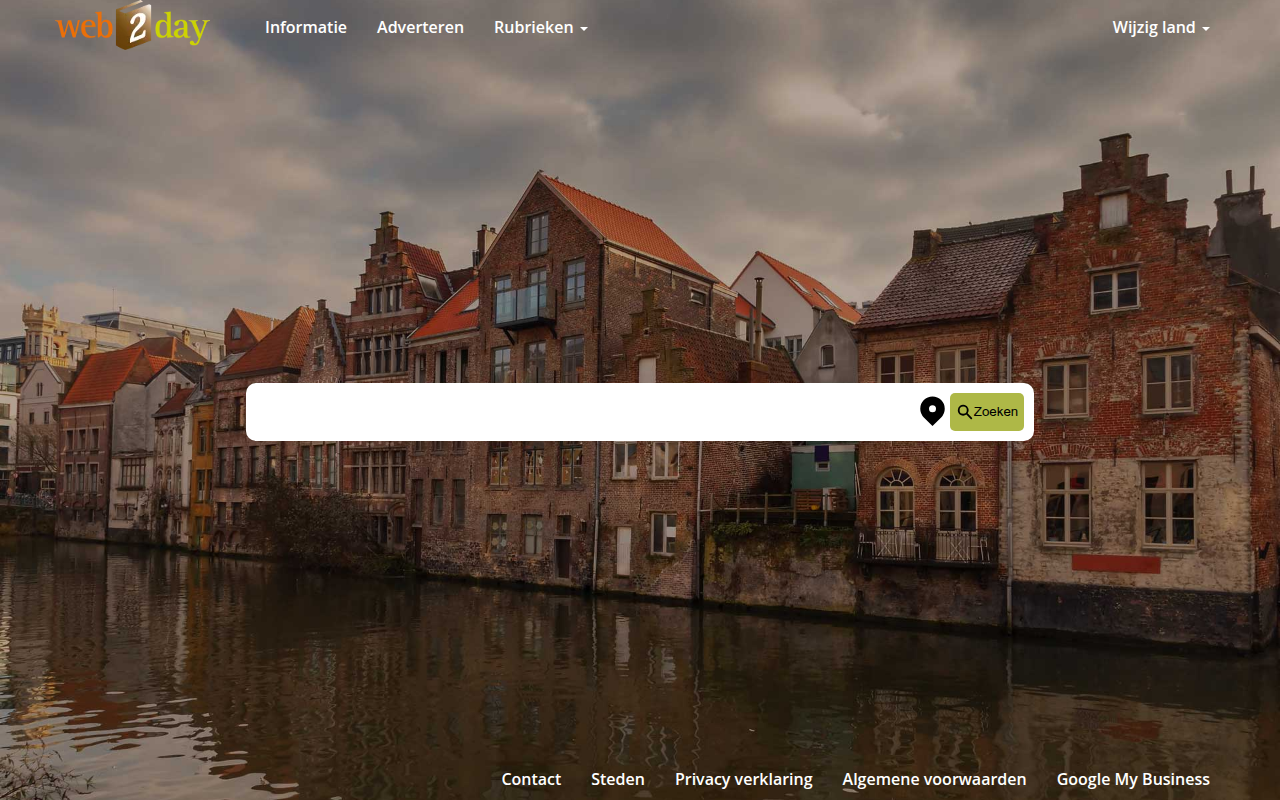1280x800 pixels.
Task: Open the Google My Business link
Action: [1133, 779]
